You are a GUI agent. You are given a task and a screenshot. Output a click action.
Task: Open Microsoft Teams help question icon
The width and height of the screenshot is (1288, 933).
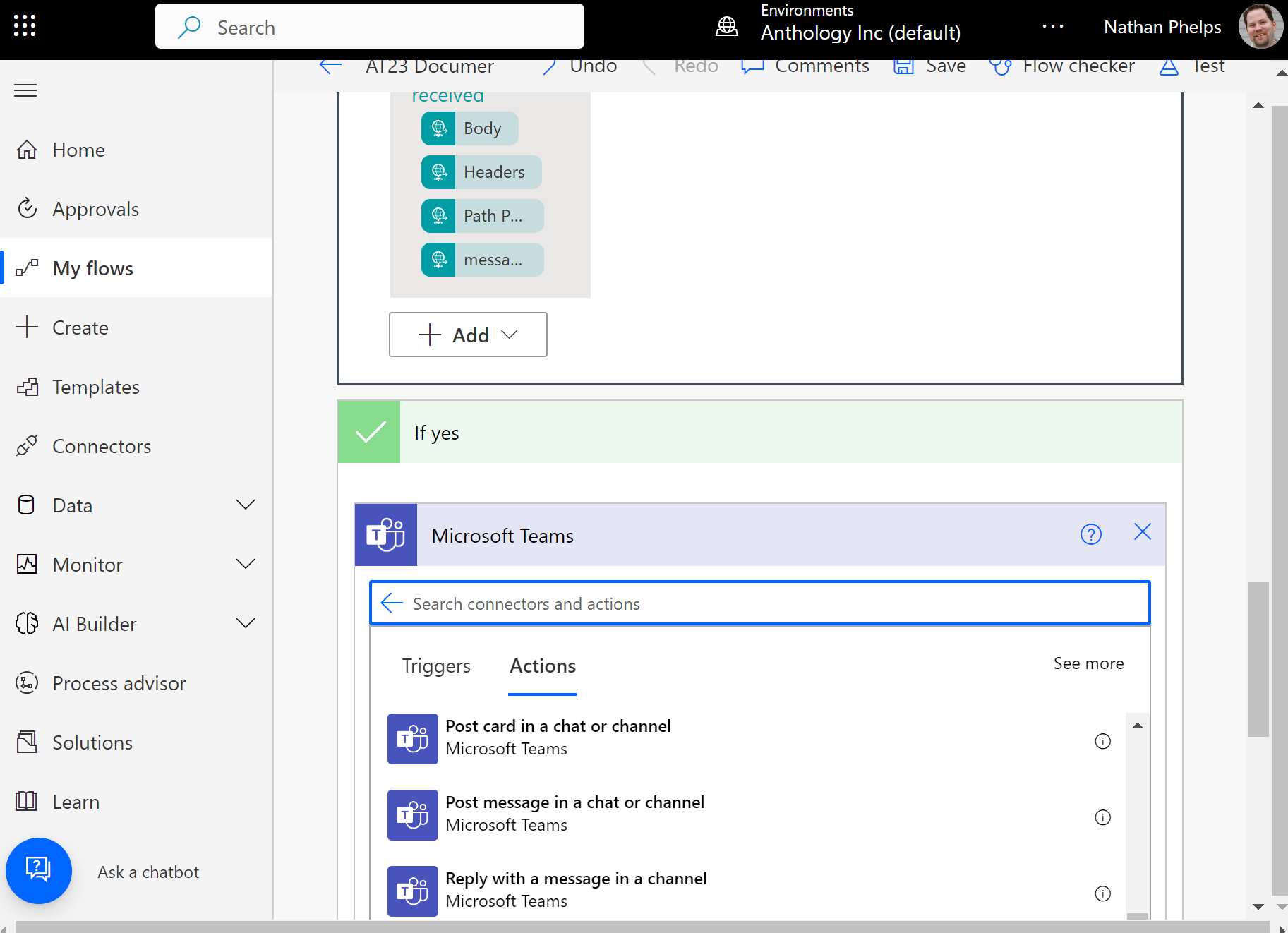click(1091, 534)
